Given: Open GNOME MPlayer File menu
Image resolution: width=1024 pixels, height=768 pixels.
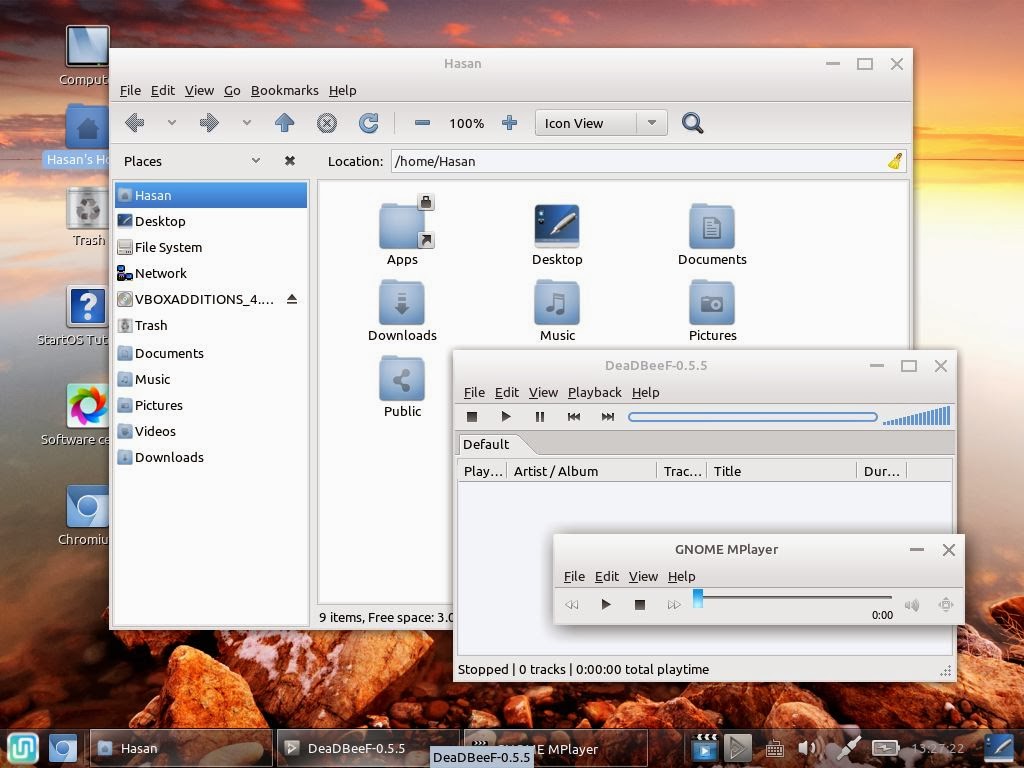Looking at the screenshot, I should (574, 577).
